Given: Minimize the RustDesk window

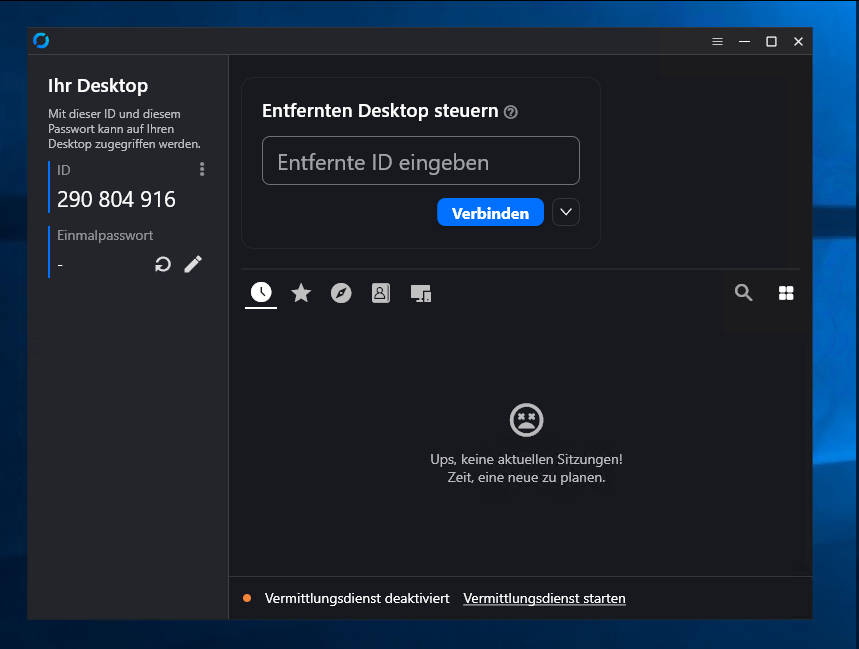Looking at the screenshot, I should 744,42.
